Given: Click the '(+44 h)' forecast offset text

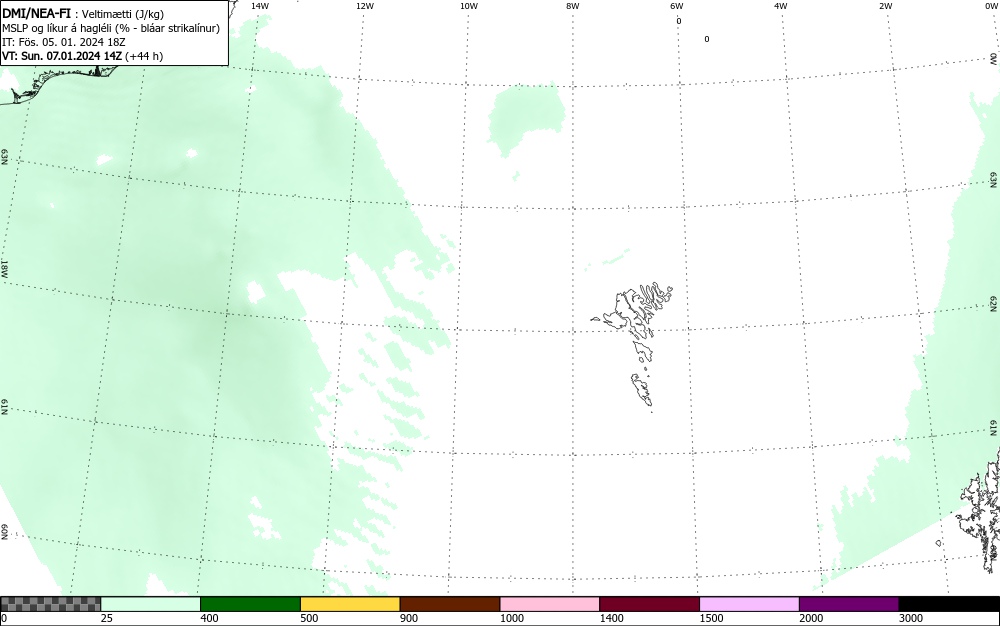Looking at the screenshot, I should click(x=144, y=56).
